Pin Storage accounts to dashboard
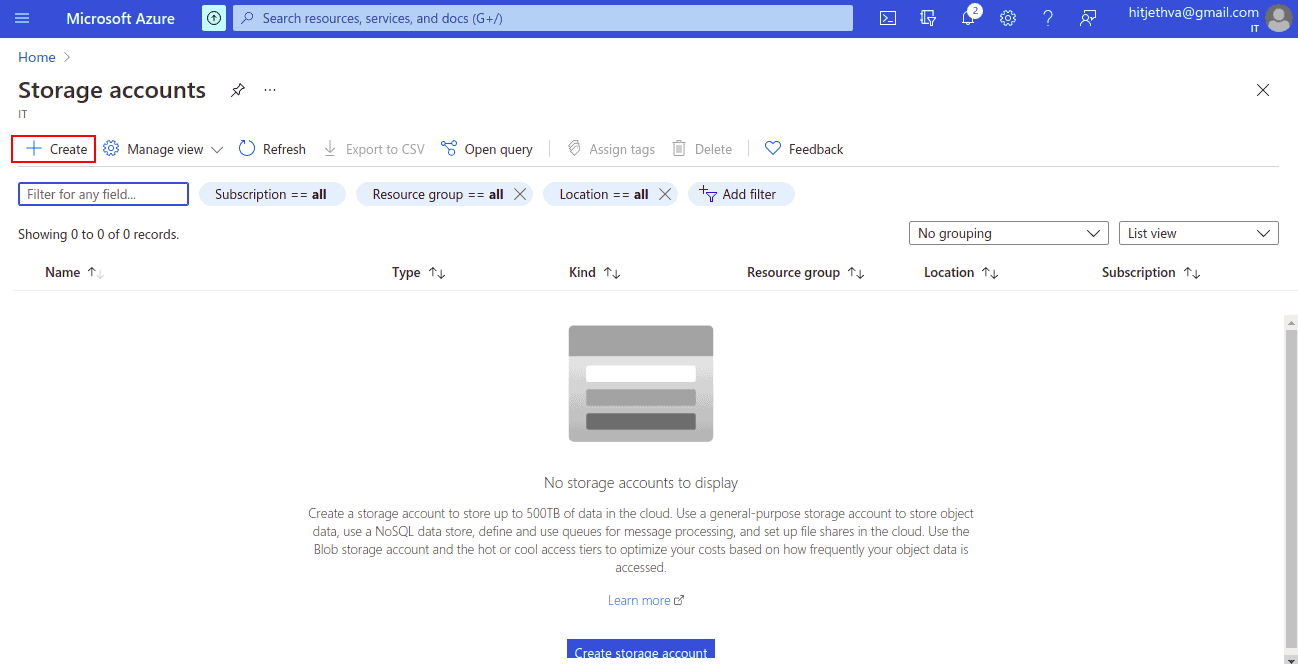 (237, 90)
